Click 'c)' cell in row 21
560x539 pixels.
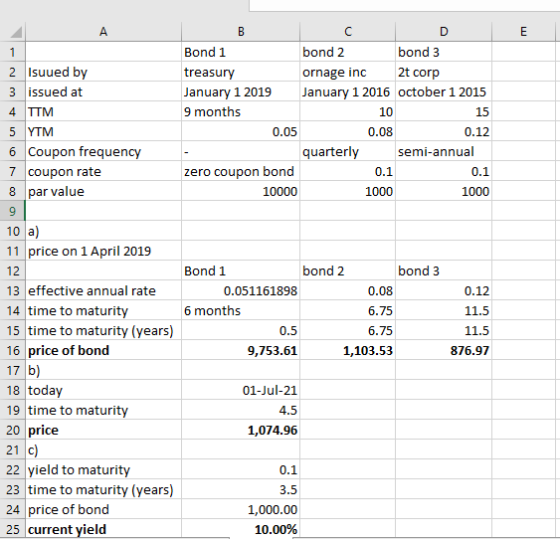(x=104, y=450)
